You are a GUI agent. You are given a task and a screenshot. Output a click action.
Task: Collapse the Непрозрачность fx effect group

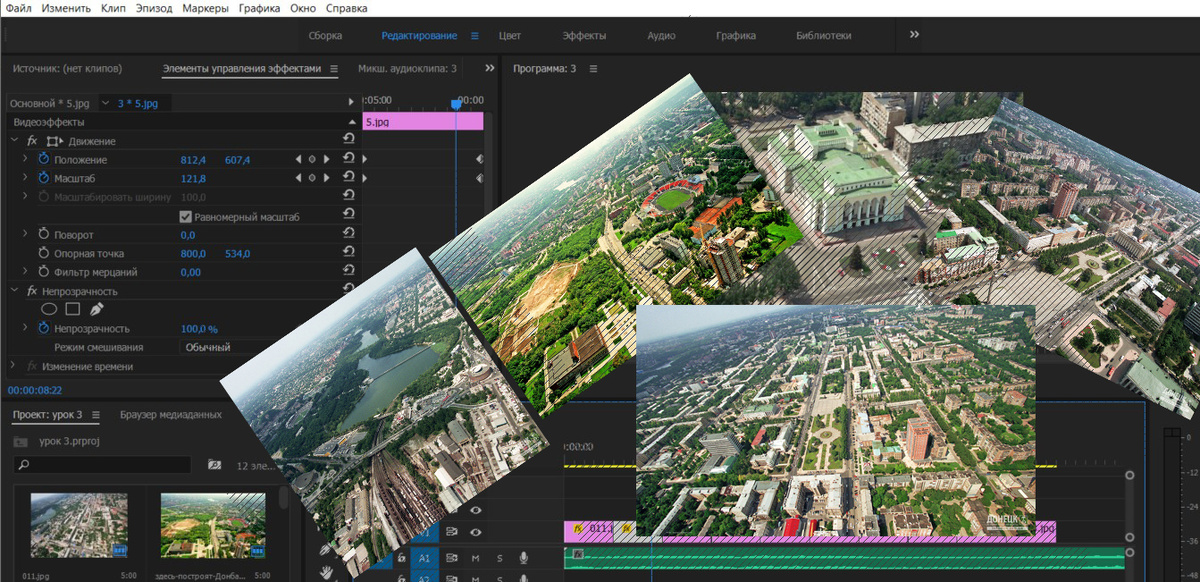tap(15, 291)
